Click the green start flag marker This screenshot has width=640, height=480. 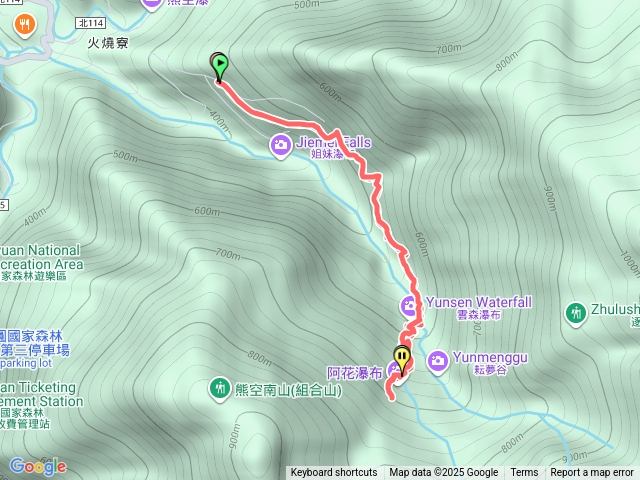pos(220,67)
